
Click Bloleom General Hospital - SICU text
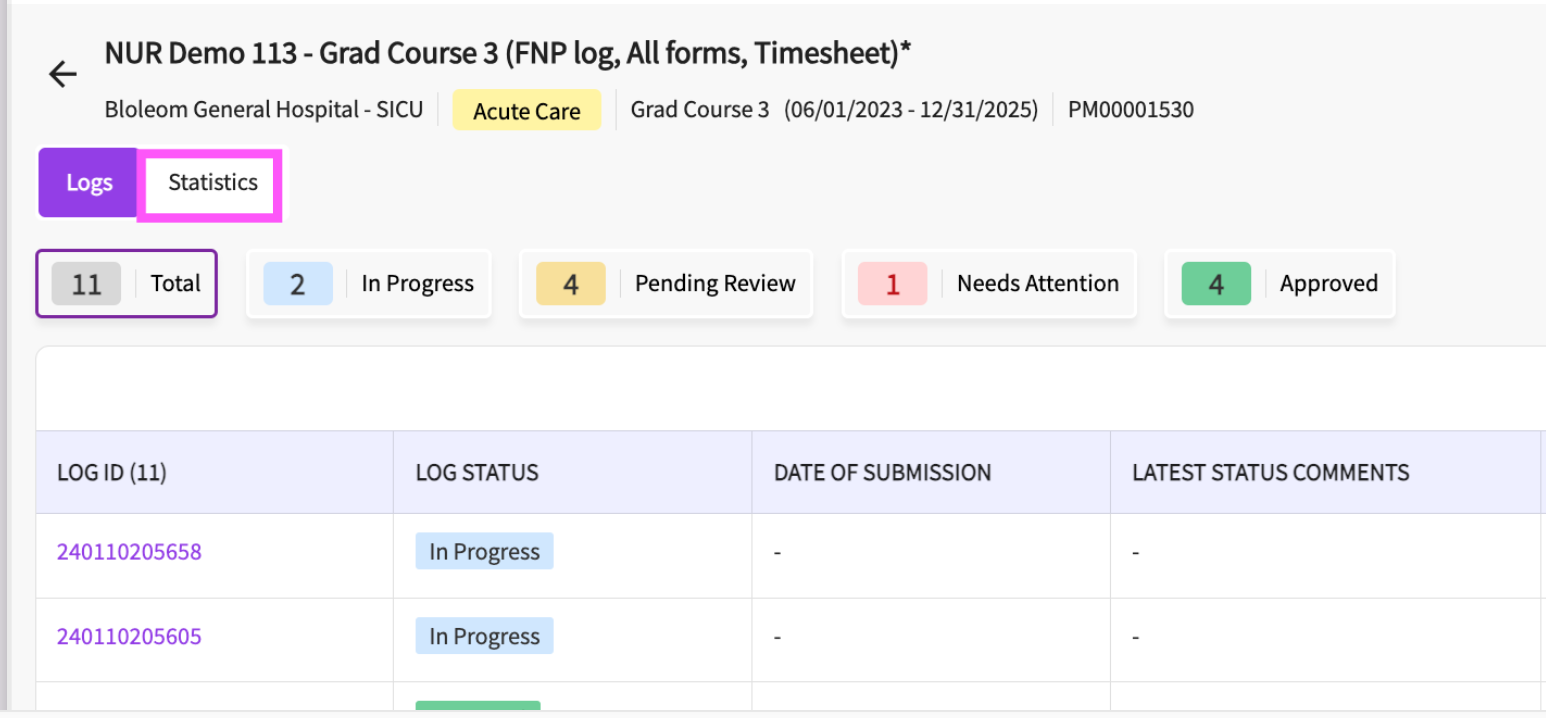pyautogui.click(x=263, y=110)
